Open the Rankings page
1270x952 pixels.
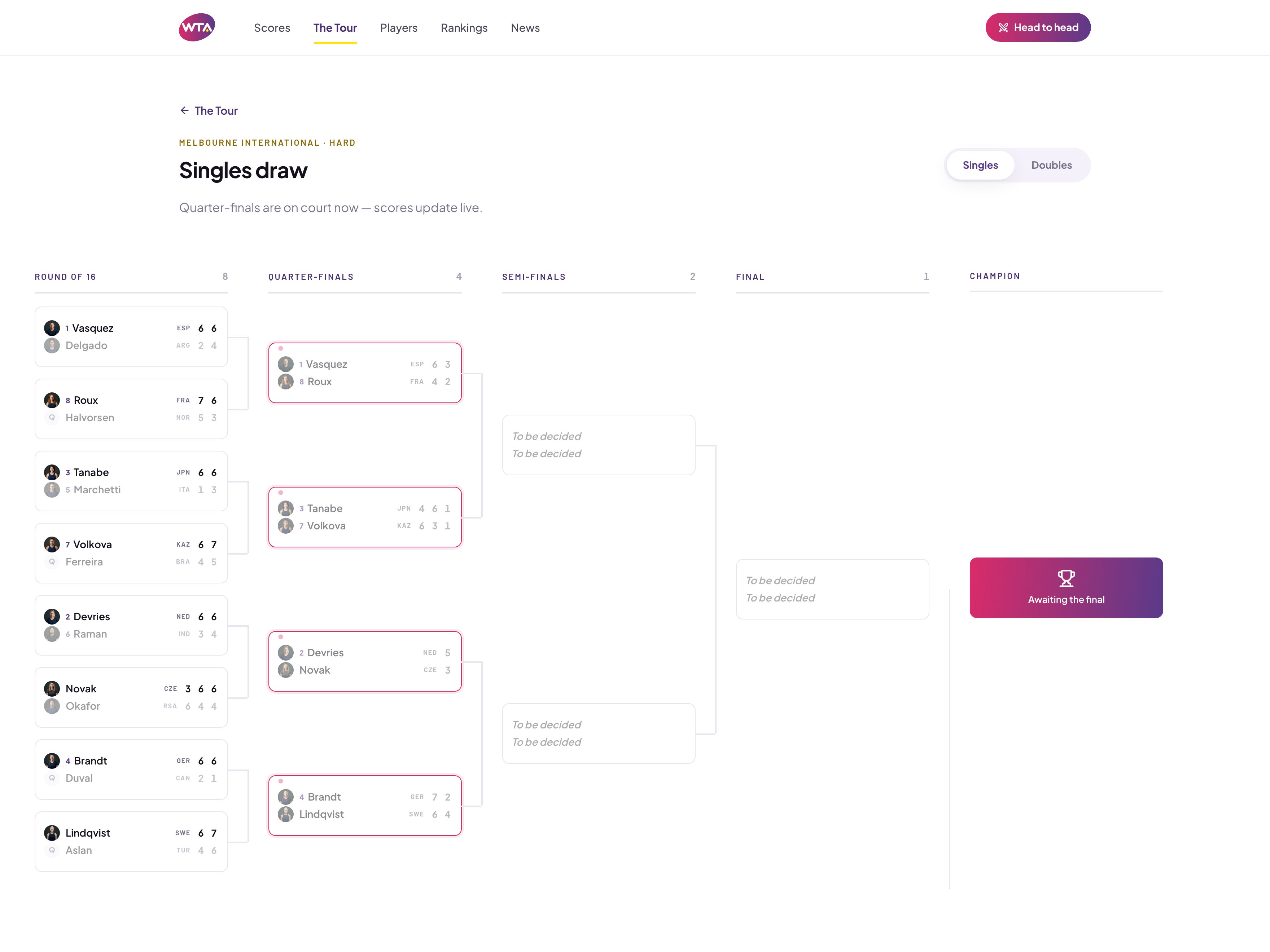click(464, 27)
